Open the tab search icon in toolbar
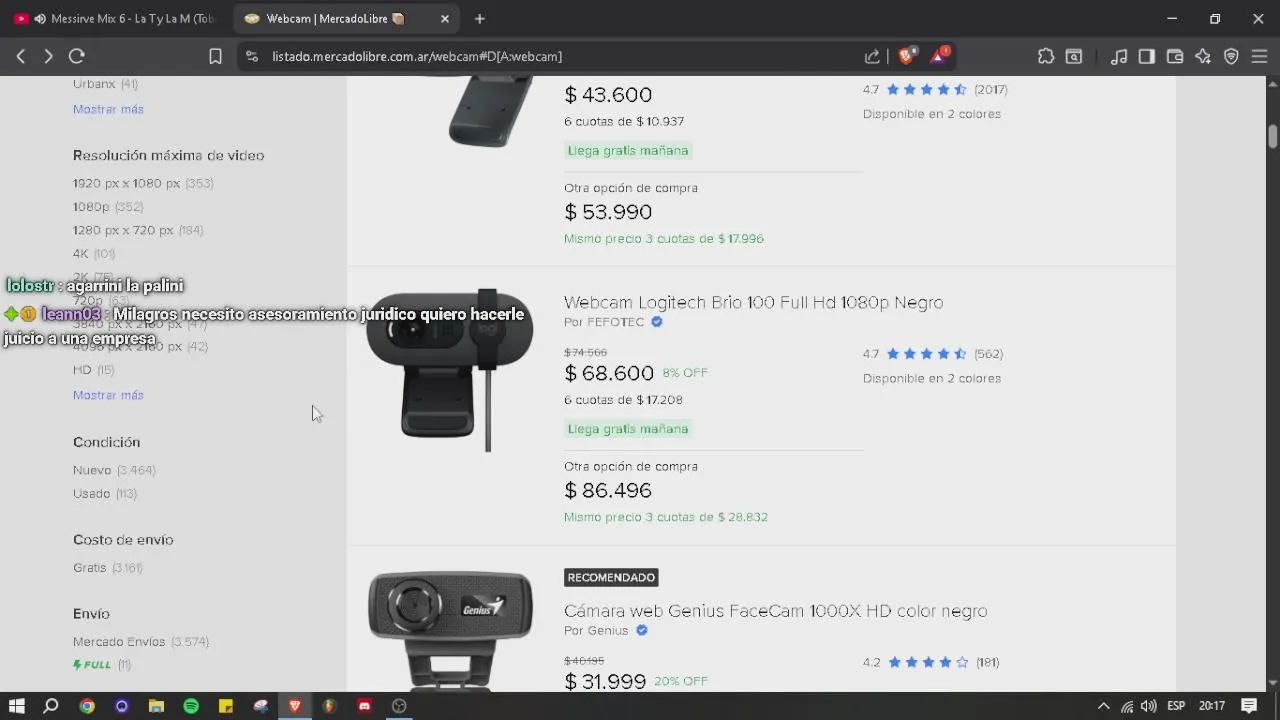Viewport: 1280px width, 720px height. click(1074, 56)
